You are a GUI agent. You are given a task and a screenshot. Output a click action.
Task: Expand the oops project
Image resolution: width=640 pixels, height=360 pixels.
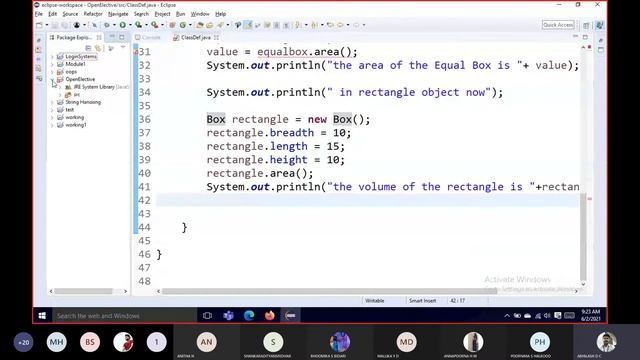click(52, 72)
